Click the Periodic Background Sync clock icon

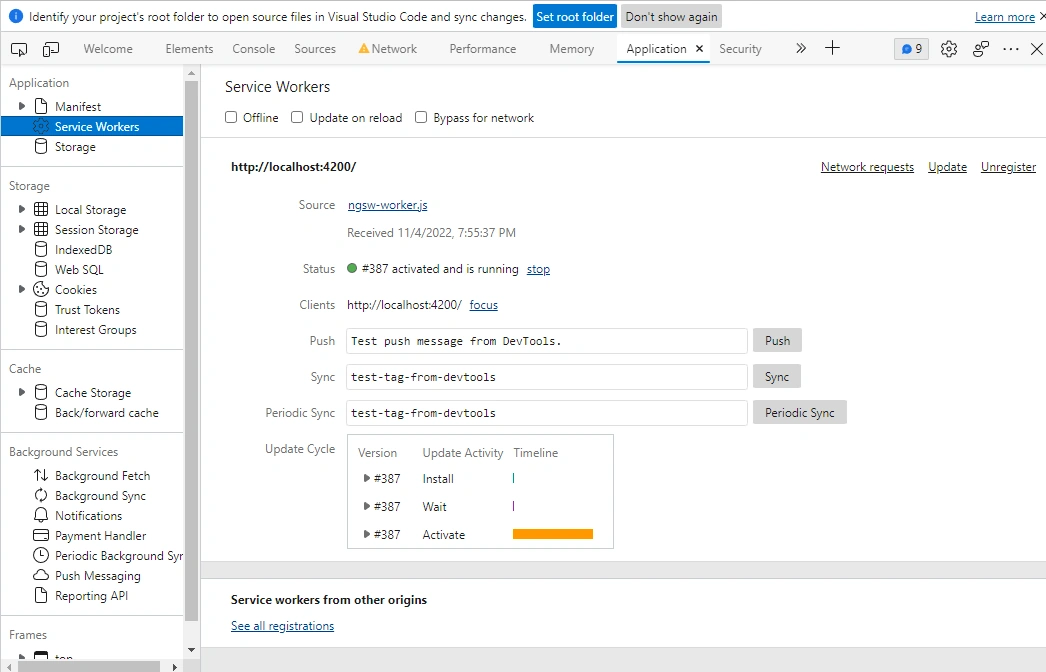(41, 555)
